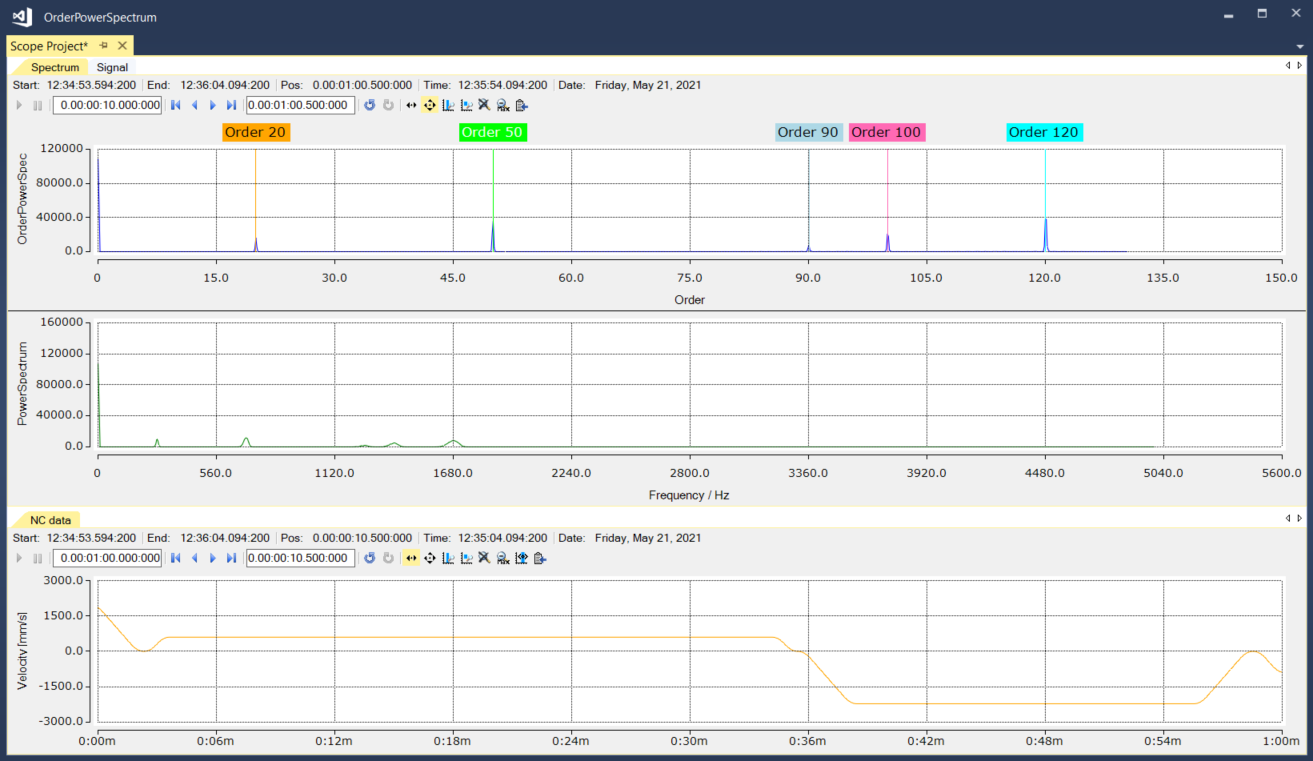Jump to start in the Spectrum toolbar
Image resolution: width=1313 pixels, height=761 pixels.
coord(176,105)
